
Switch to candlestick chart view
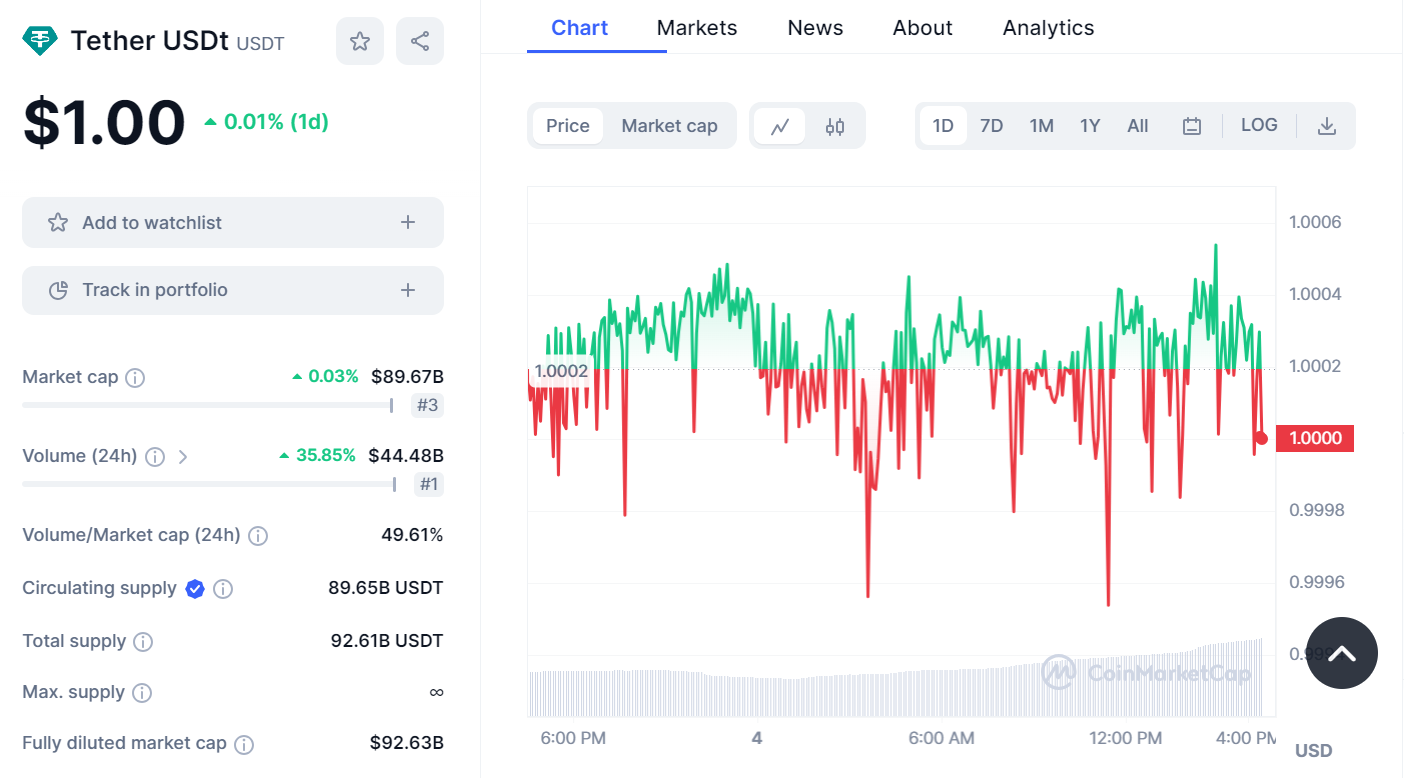click(x=835, y=126)
